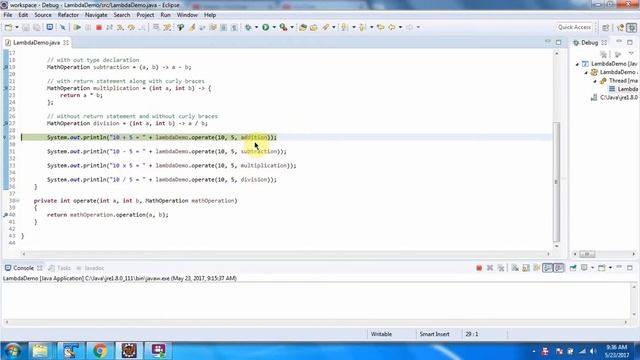Open File Explorer from the taskbar
The image size is (640, 360).
pyautogui.click(x=40, y=351)
